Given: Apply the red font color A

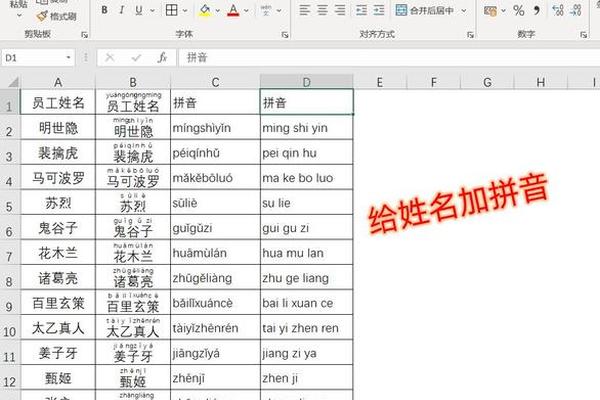Looking at the screenshot, I should (233, 10).
